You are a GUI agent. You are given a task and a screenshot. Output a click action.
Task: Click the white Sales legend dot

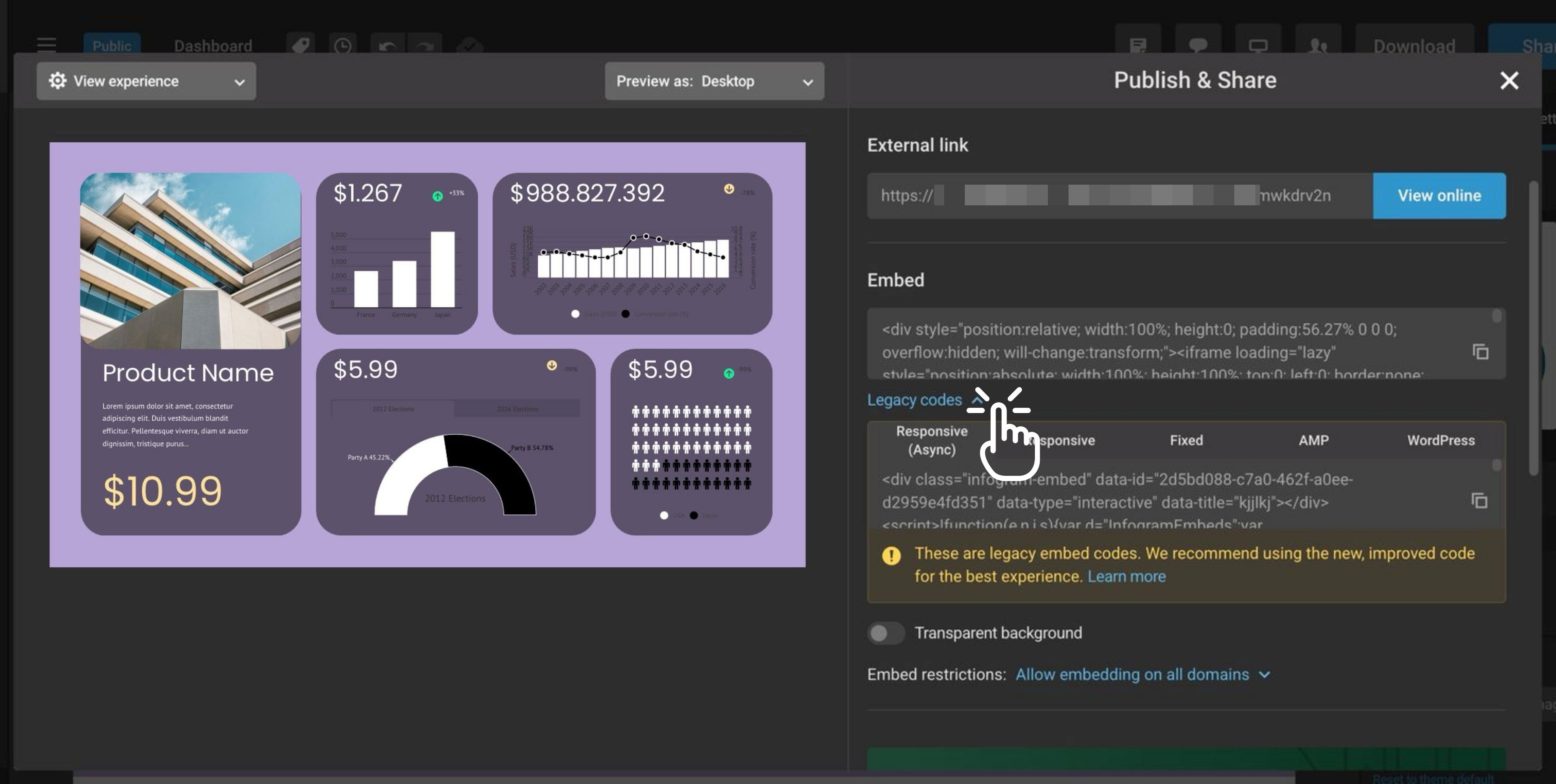click(x=575, y=314)
